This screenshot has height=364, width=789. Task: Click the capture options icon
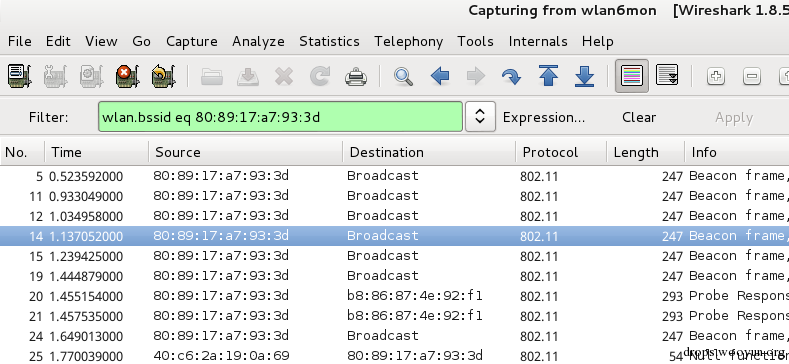click(x=55, y=77)
